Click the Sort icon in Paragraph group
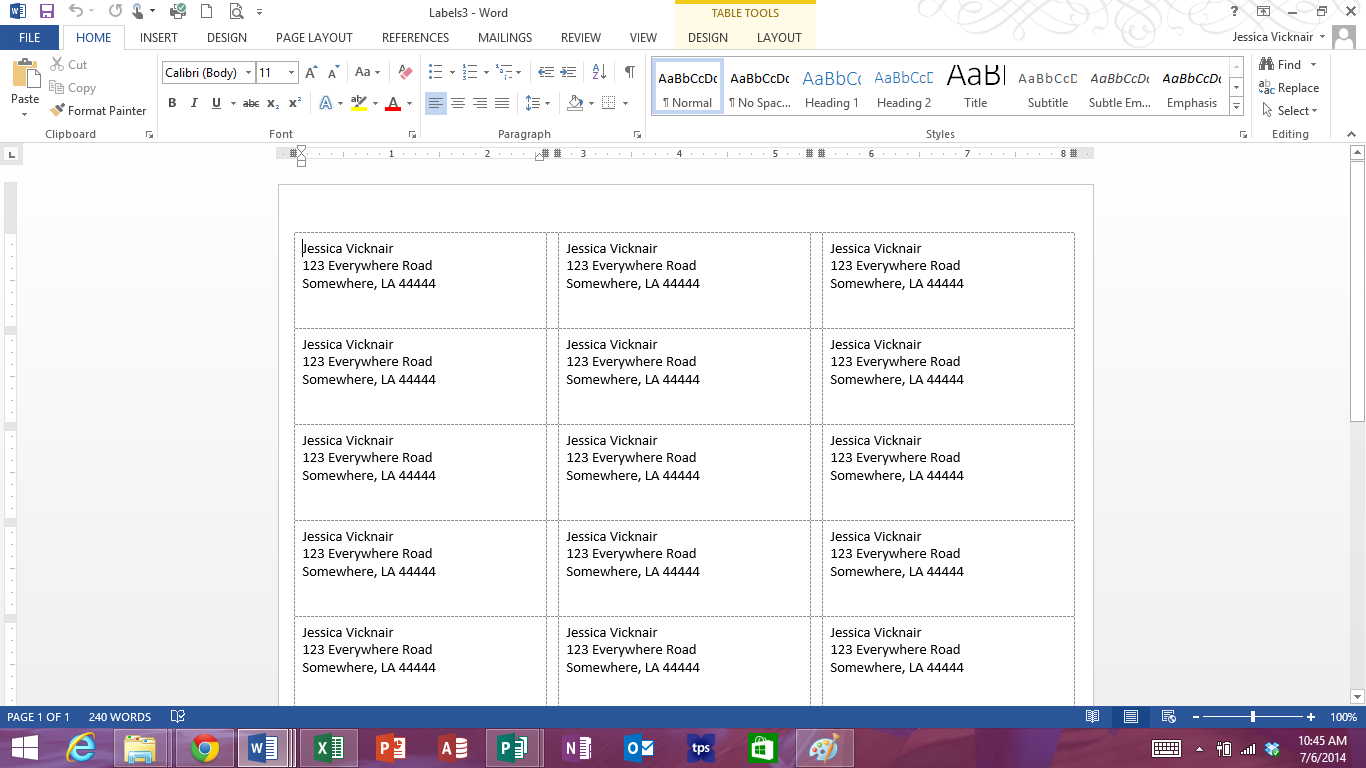The width and height of the screenshot is (1366, 768). tap(598, 72)
